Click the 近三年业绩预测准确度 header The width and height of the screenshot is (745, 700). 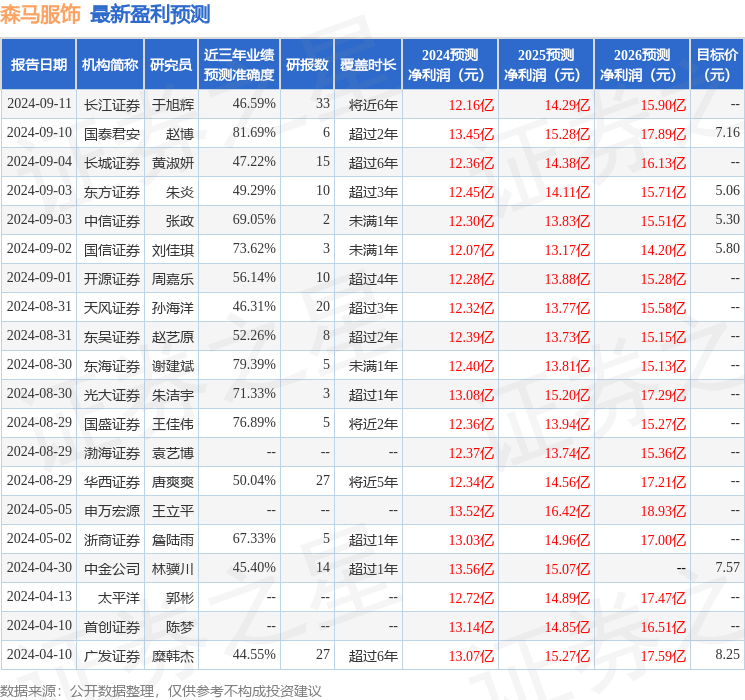pos(239,65)
